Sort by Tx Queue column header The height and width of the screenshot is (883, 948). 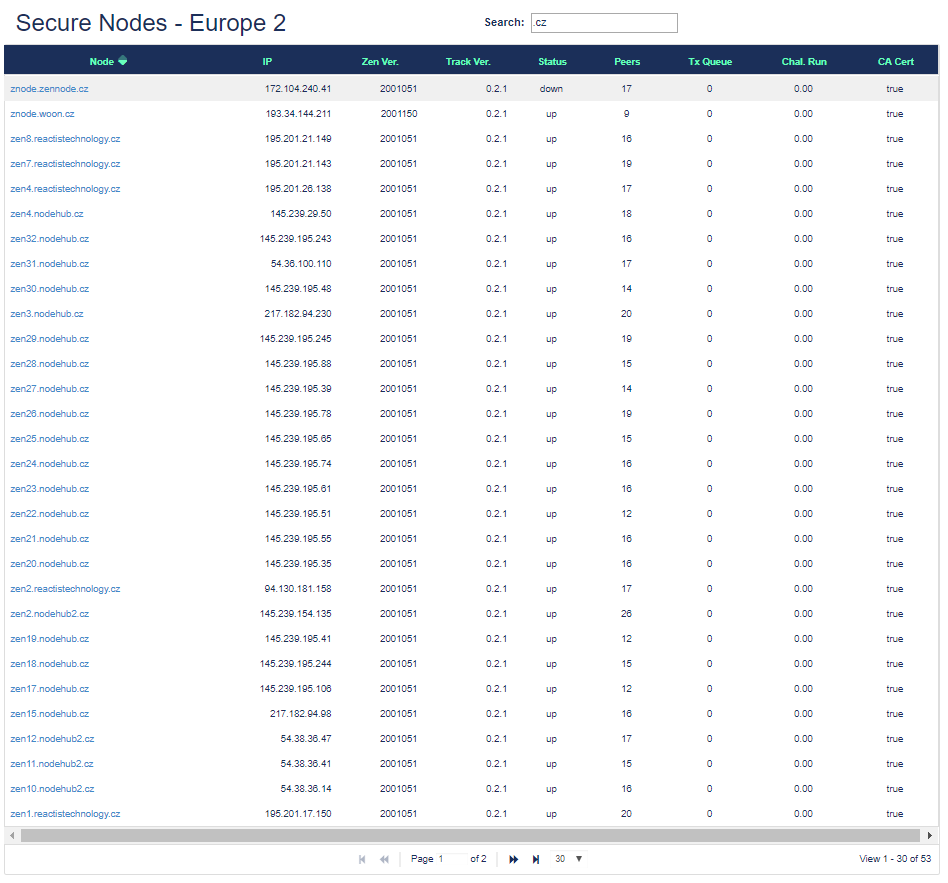(x=710, y=62)
